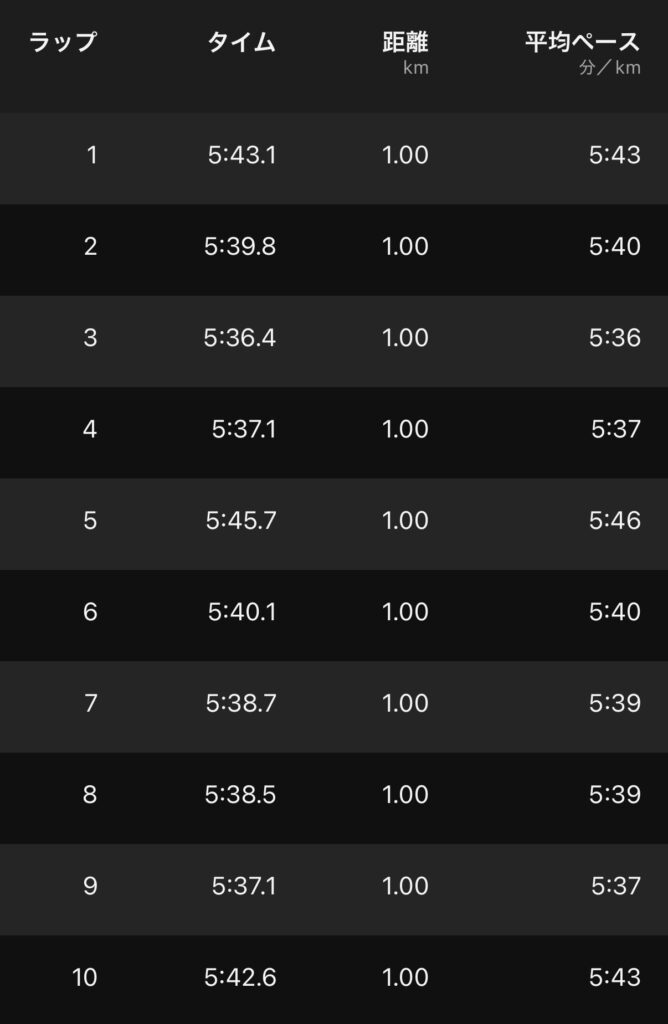Viewport: 668px width, 1024px height.
Task: Click lap 9 row number
Action: pos(91,886)
